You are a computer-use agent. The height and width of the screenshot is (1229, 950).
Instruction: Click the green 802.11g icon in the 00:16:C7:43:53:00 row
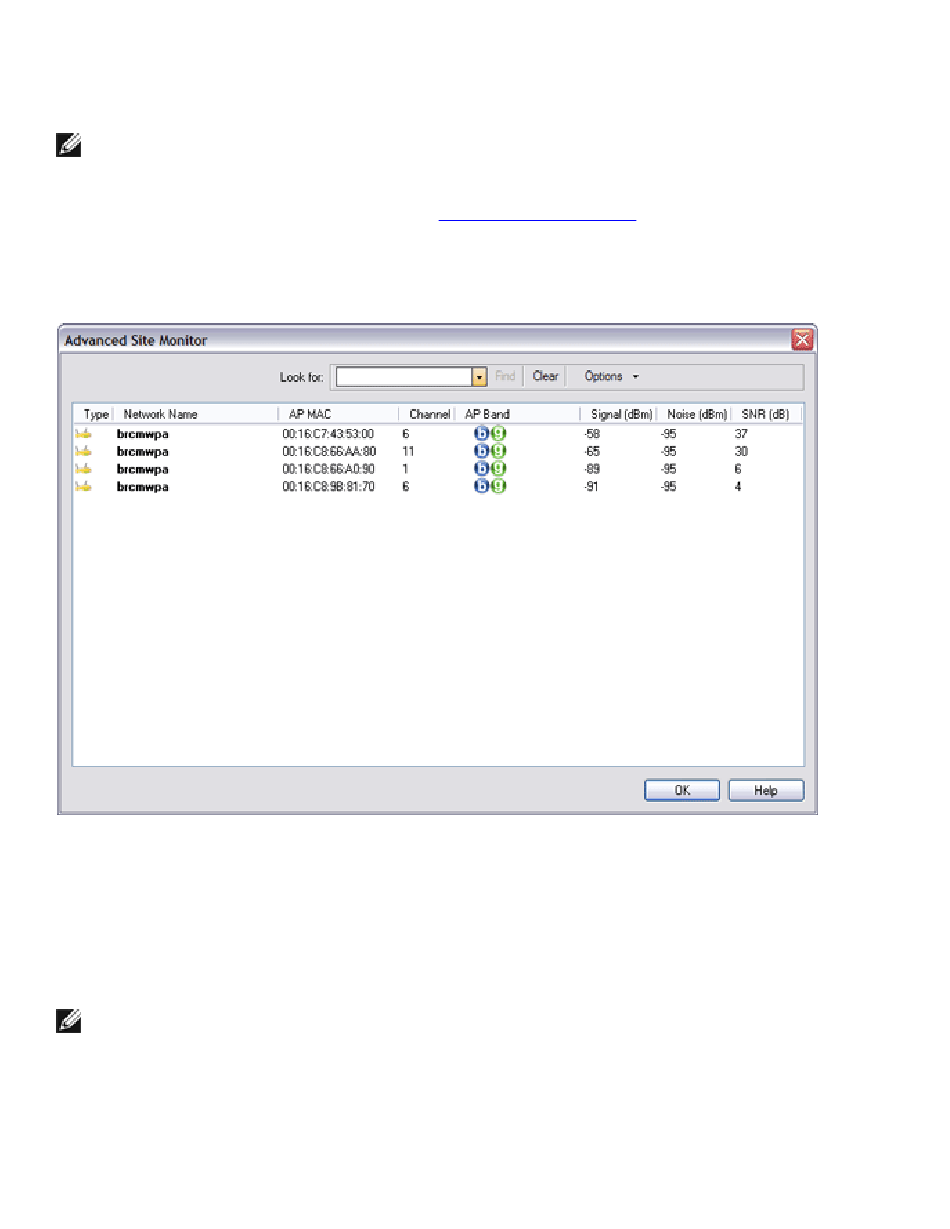click(499, 434)
